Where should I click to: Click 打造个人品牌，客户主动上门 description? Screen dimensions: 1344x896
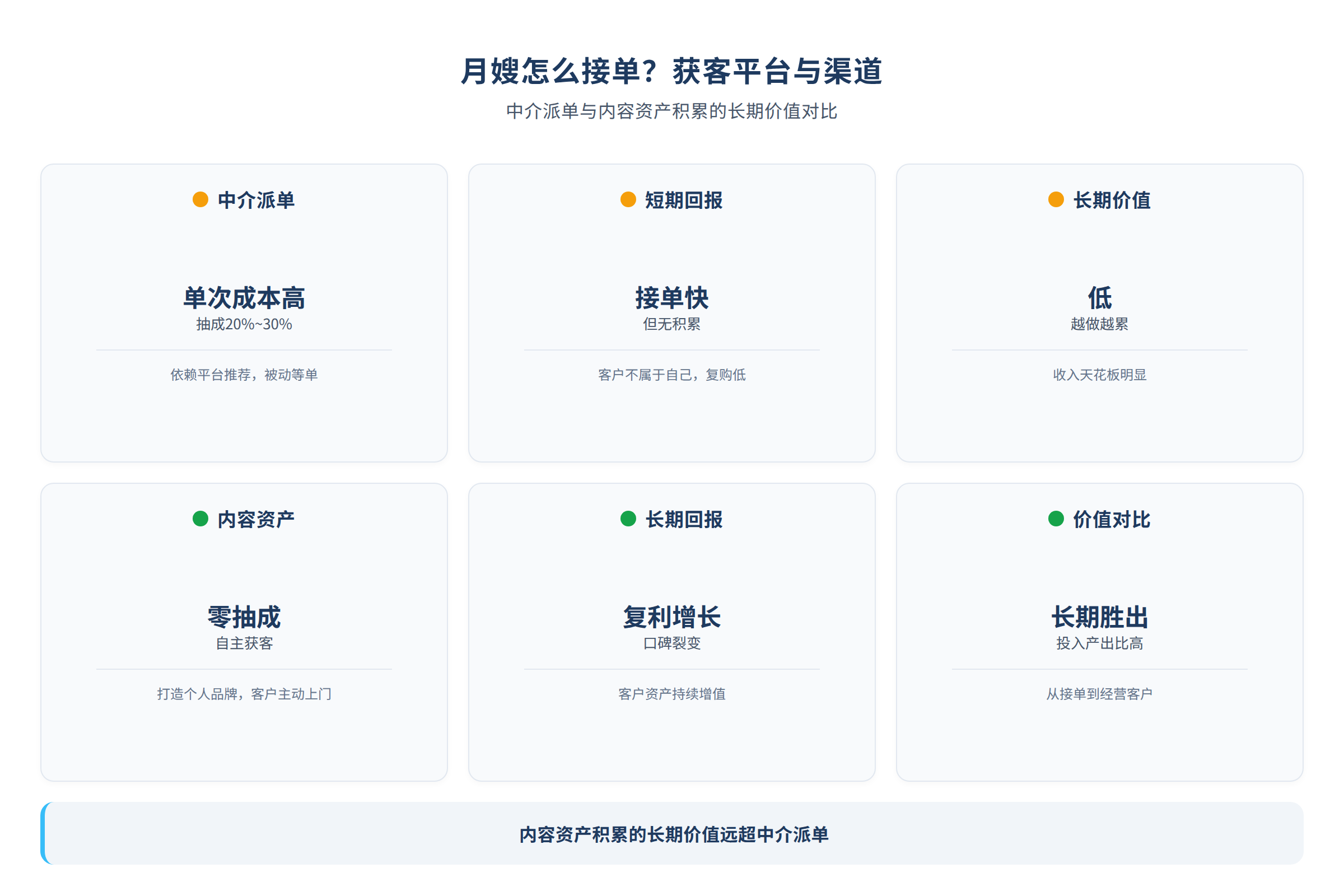tap(244, 694)
